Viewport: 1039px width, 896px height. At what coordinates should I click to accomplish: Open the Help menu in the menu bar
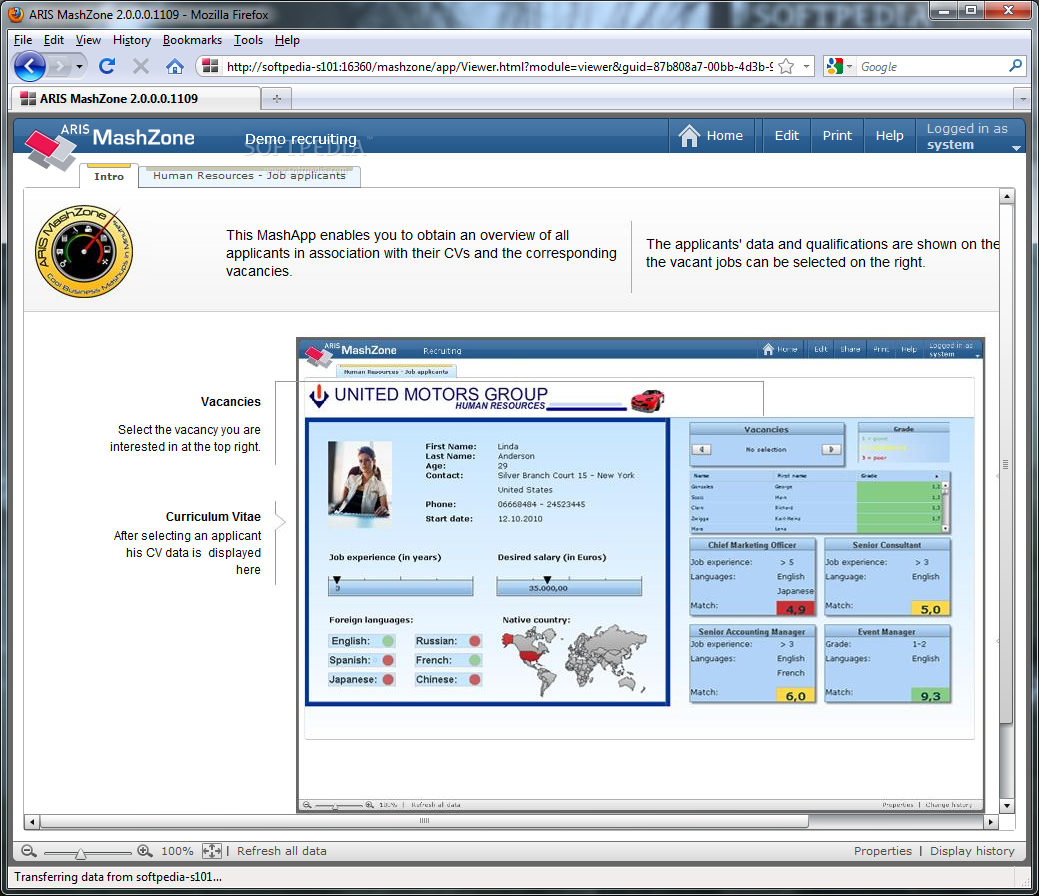[287, 40]
